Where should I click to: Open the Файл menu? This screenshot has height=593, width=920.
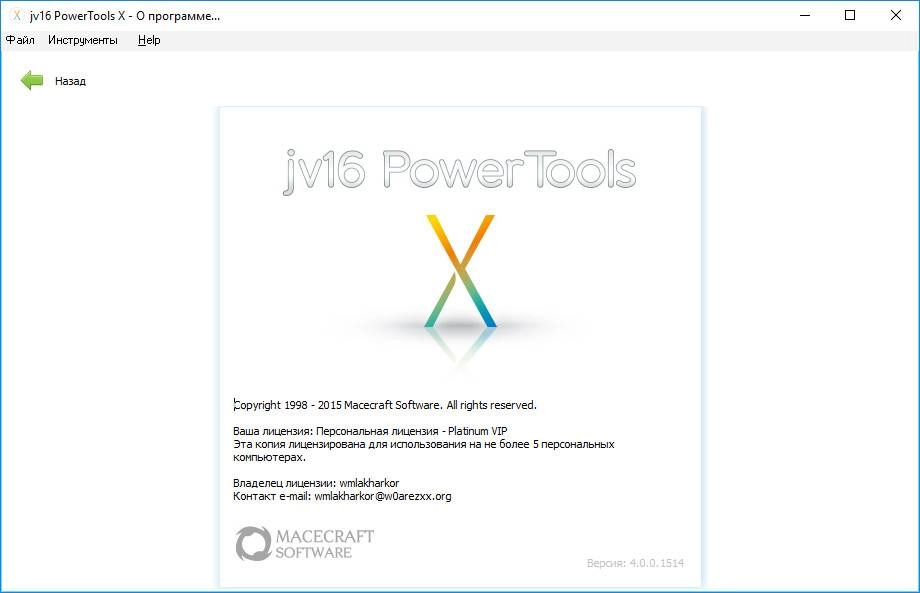pyautogui.click(x=21, y=40)
